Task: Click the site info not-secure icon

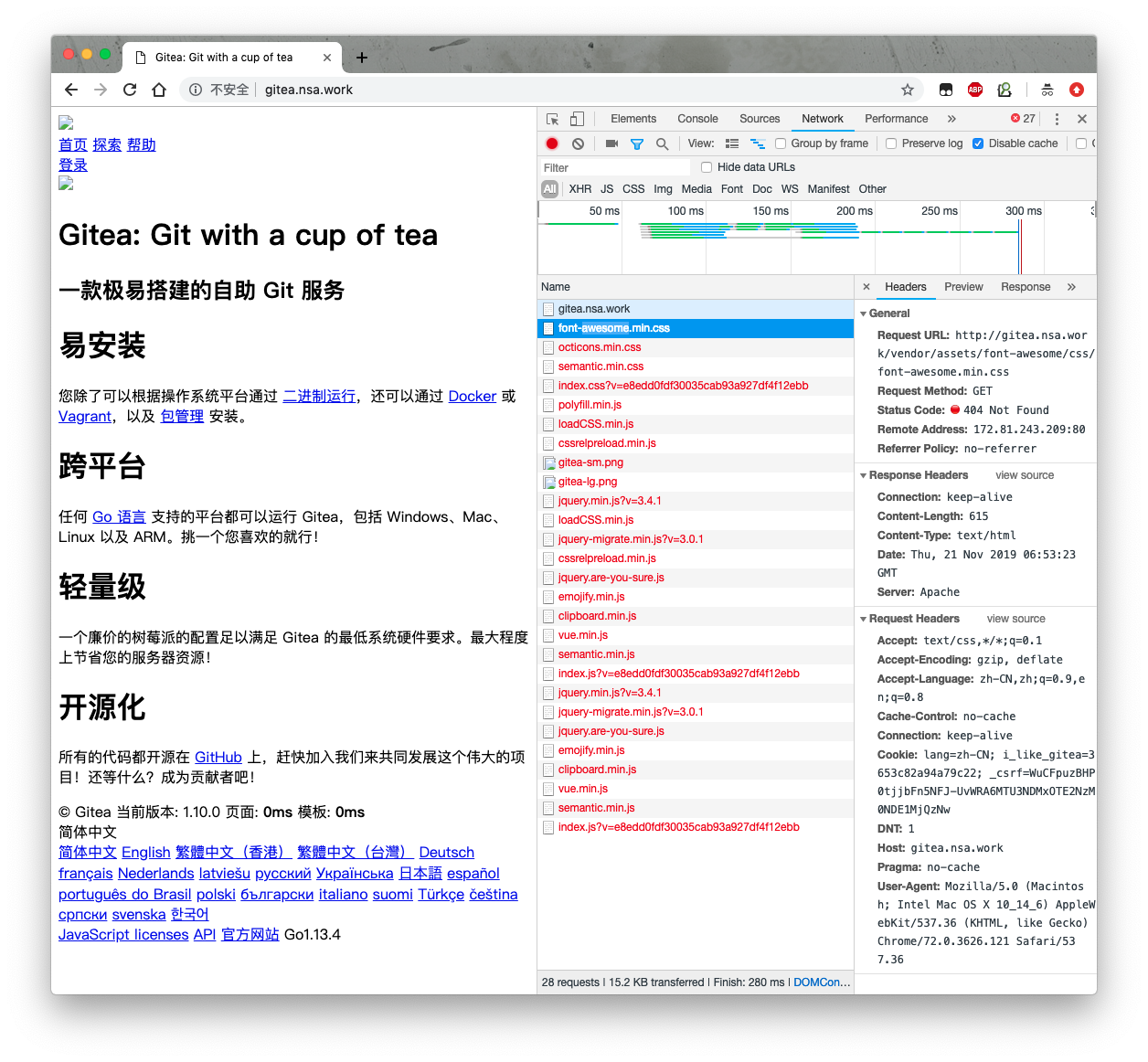Action: coord(196,90)
